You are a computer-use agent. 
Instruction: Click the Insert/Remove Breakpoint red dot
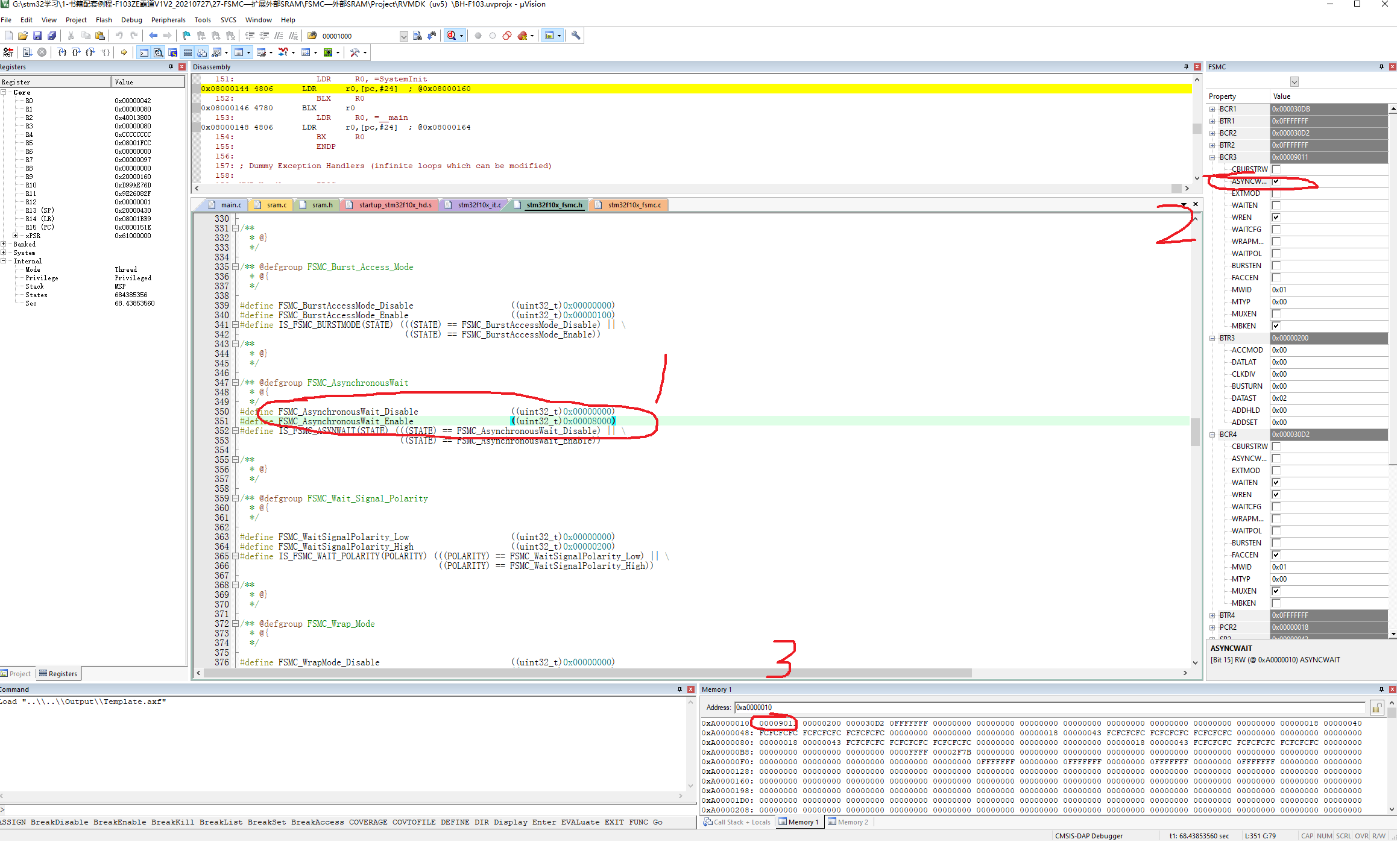tap(478, 36)
